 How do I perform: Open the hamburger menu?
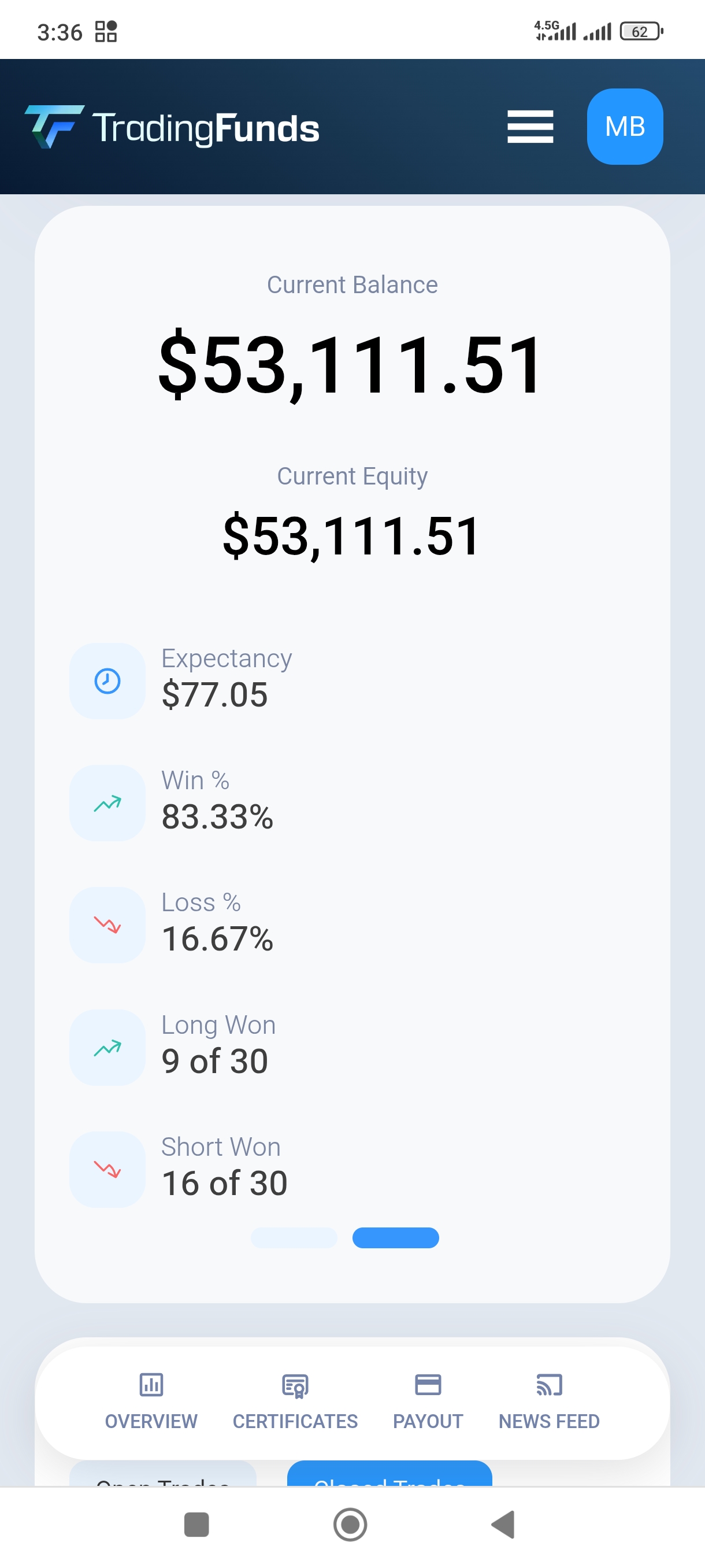click(x=530, y=127)
